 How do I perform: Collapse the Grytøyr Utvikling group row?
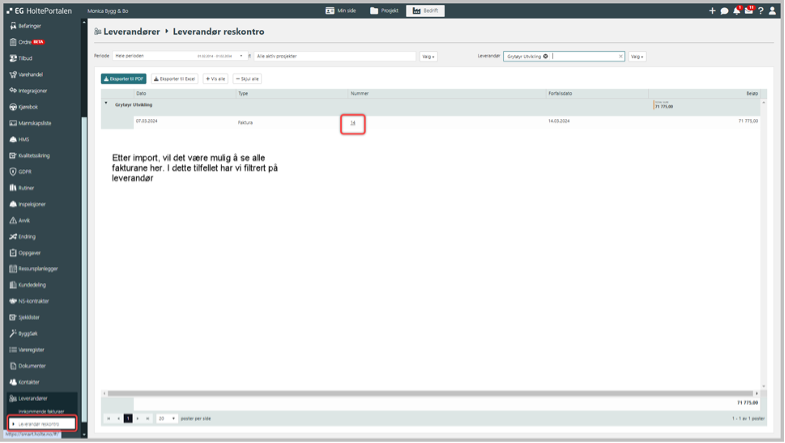click(x=106, y=103)
